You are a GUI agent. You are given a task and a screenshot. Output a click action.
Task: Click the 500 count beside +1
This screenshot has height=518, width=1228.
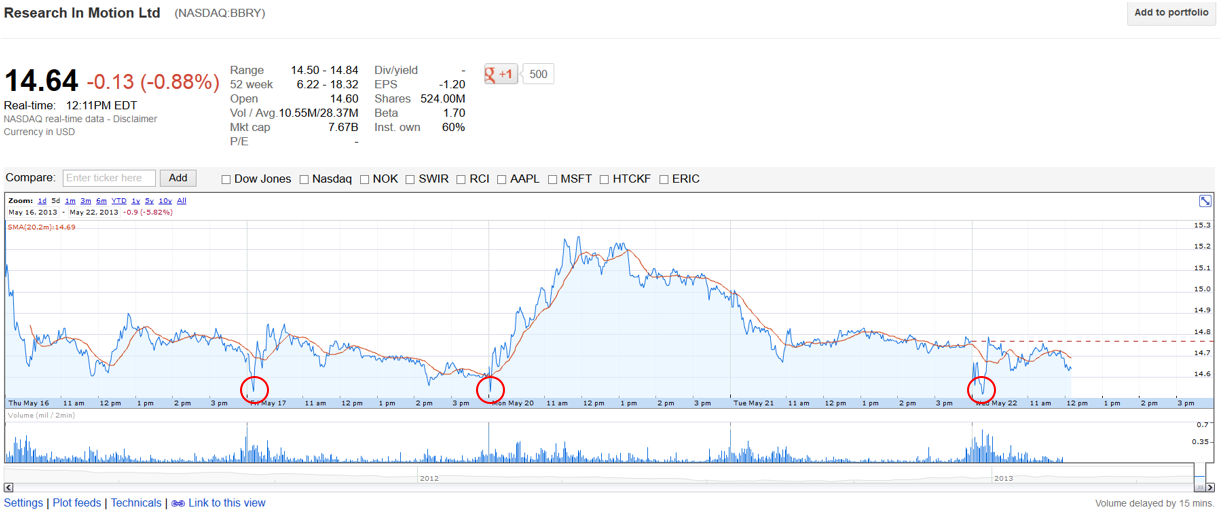click(538, 74)
